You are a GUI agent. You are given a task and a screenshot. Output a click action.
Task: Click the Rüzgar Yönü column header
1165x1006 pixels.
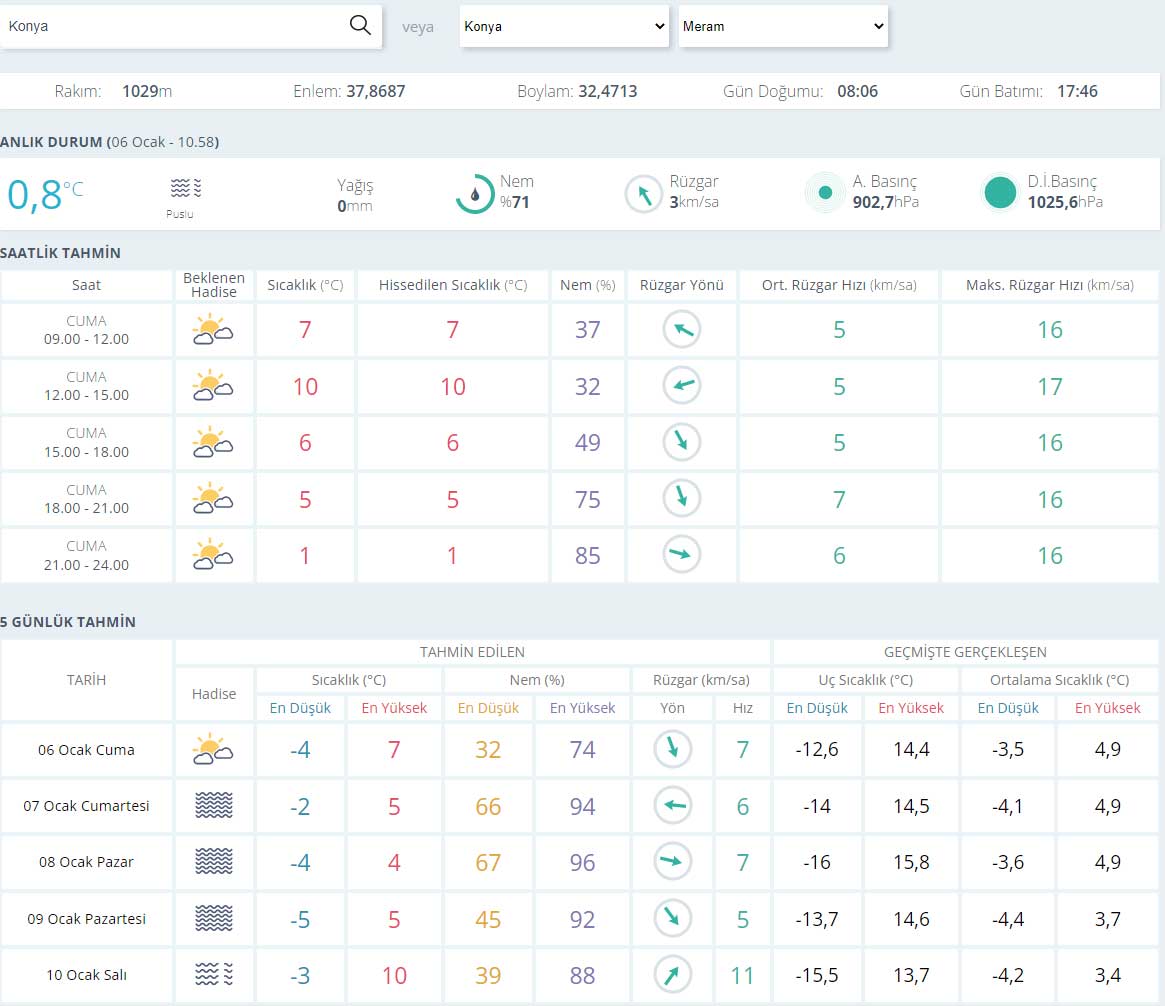681,285
